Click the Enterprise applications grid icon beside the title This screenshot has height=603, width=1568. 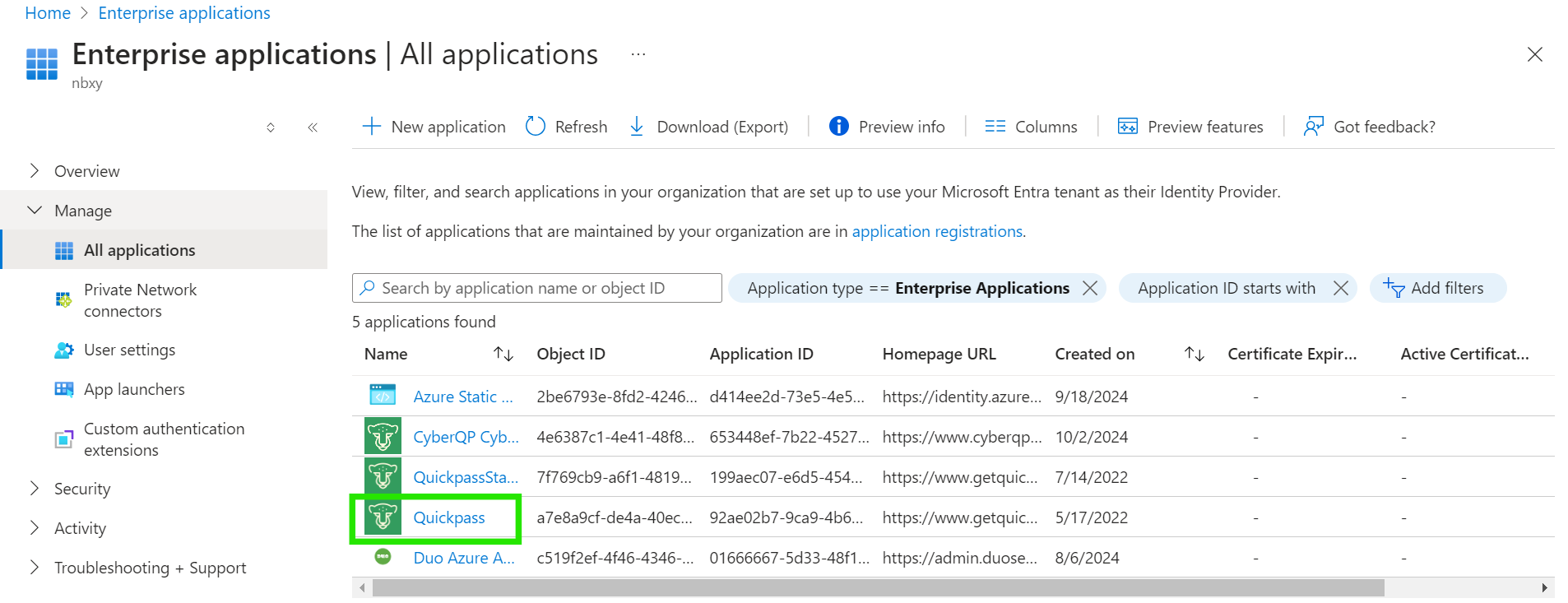pos(42,64)
